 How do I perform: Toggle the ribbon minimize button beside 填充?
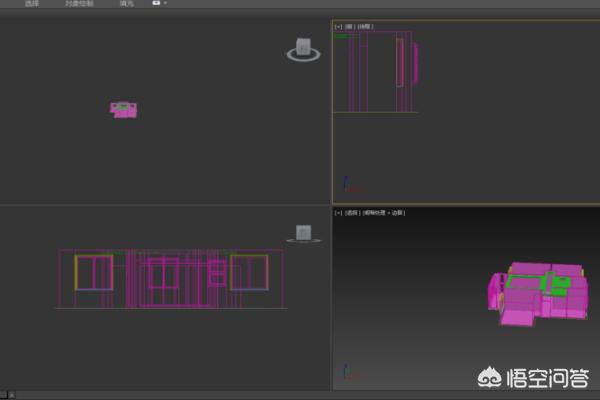(155, 4)
